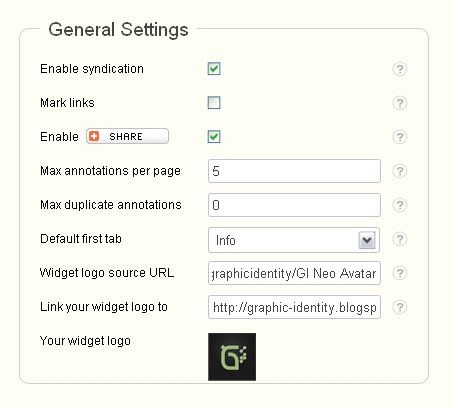Open help icon for Enable syndication

(399, 69)
